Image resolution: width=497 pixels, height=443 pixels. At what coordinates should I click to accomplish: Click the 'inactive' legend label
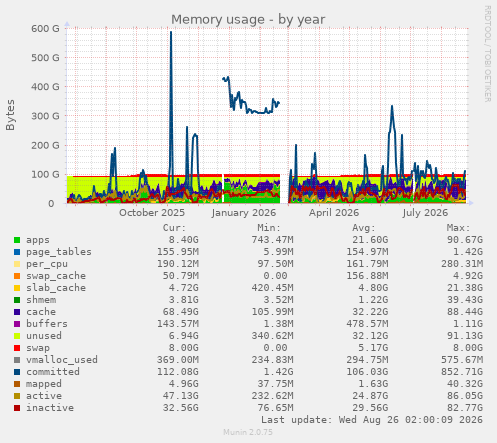point(50,408)
